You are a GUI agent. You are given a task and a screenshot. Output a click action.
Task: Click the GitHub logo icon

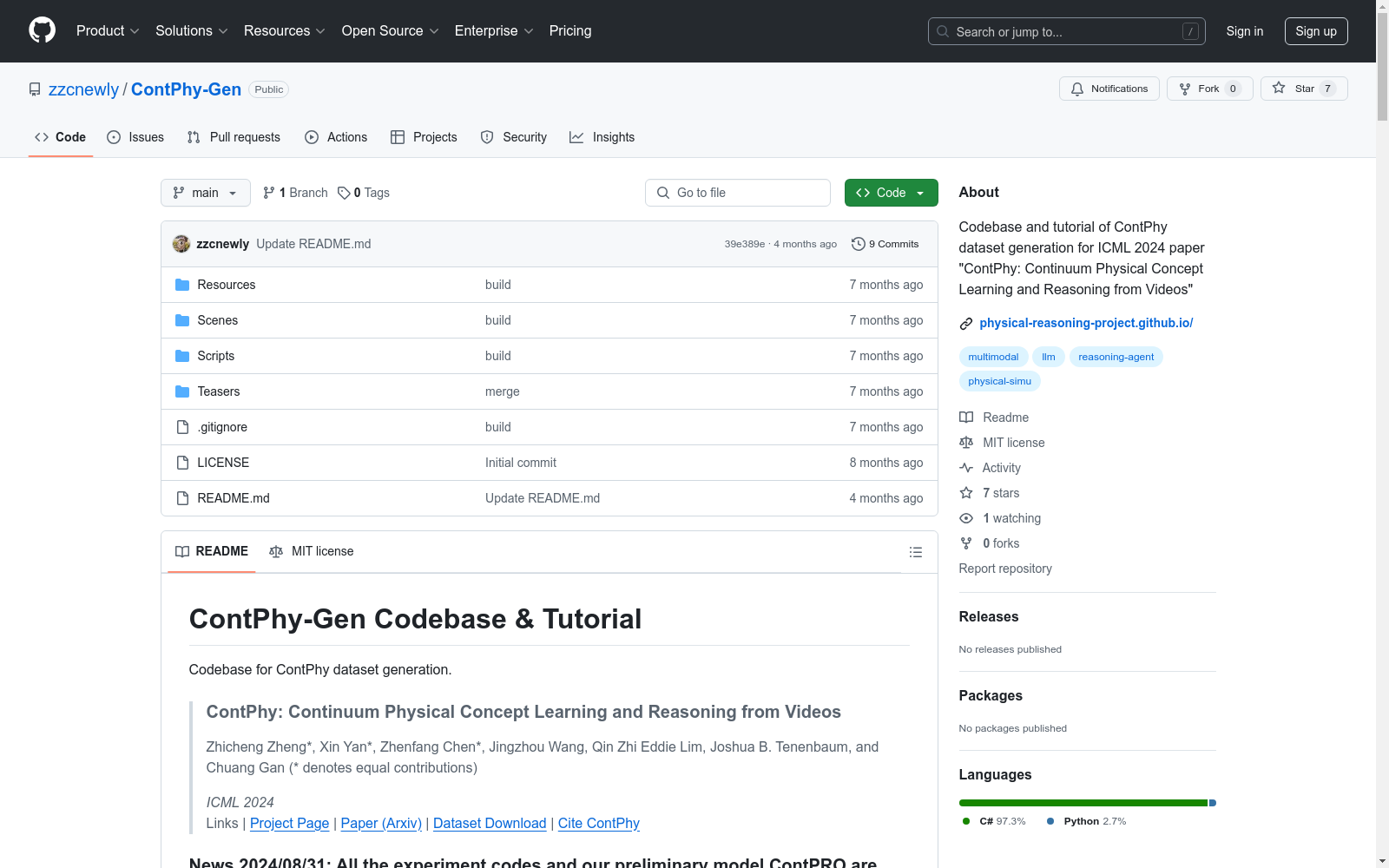(42, 30)
